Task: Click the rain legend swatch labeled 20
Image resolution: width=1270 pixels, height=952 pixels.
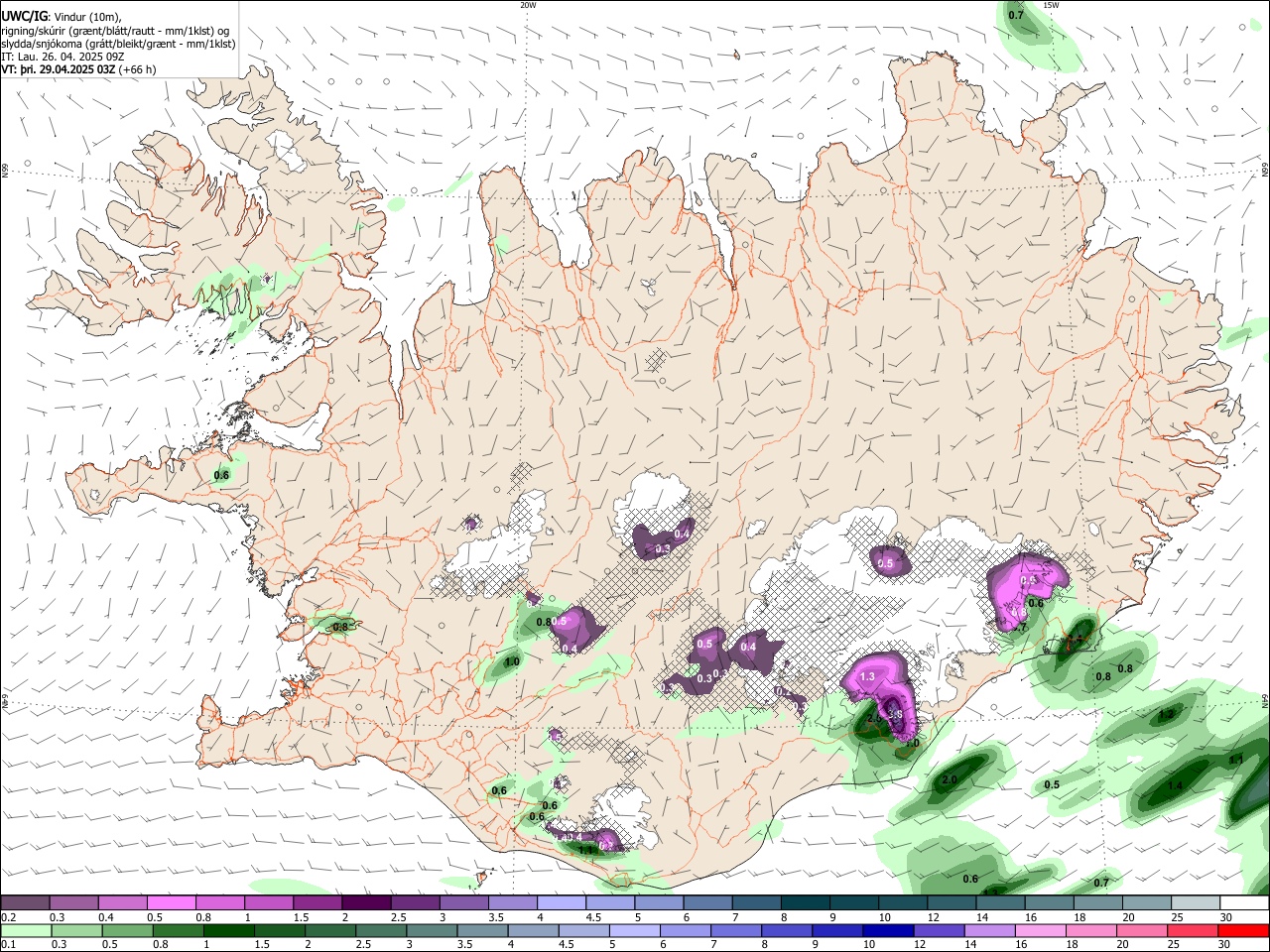Action: point(1141,931)
